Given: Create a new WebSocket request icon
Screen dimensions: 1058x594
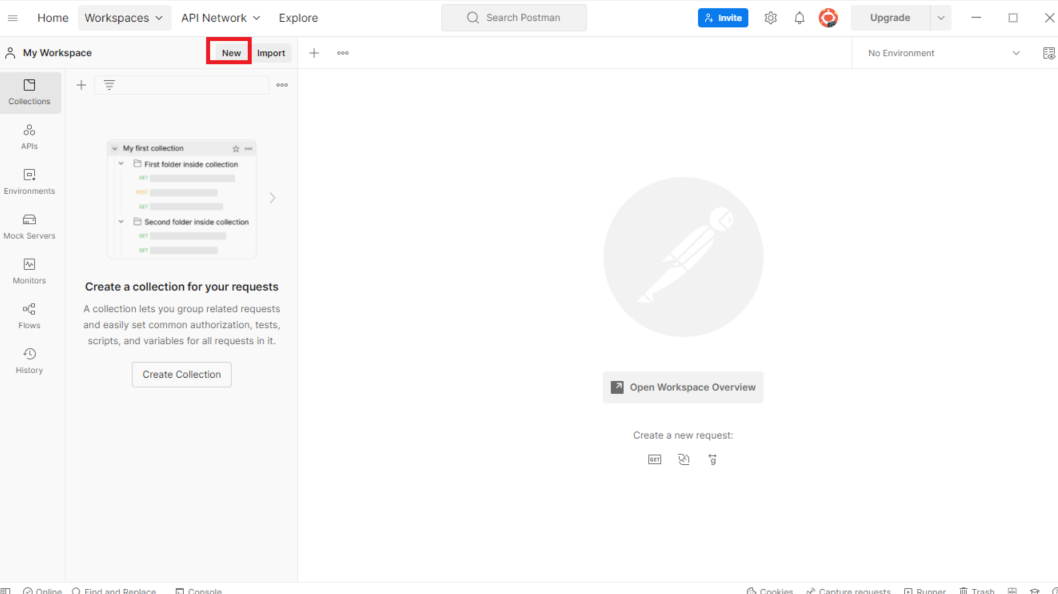Looking at the screenshot, I should click(684, 460).
